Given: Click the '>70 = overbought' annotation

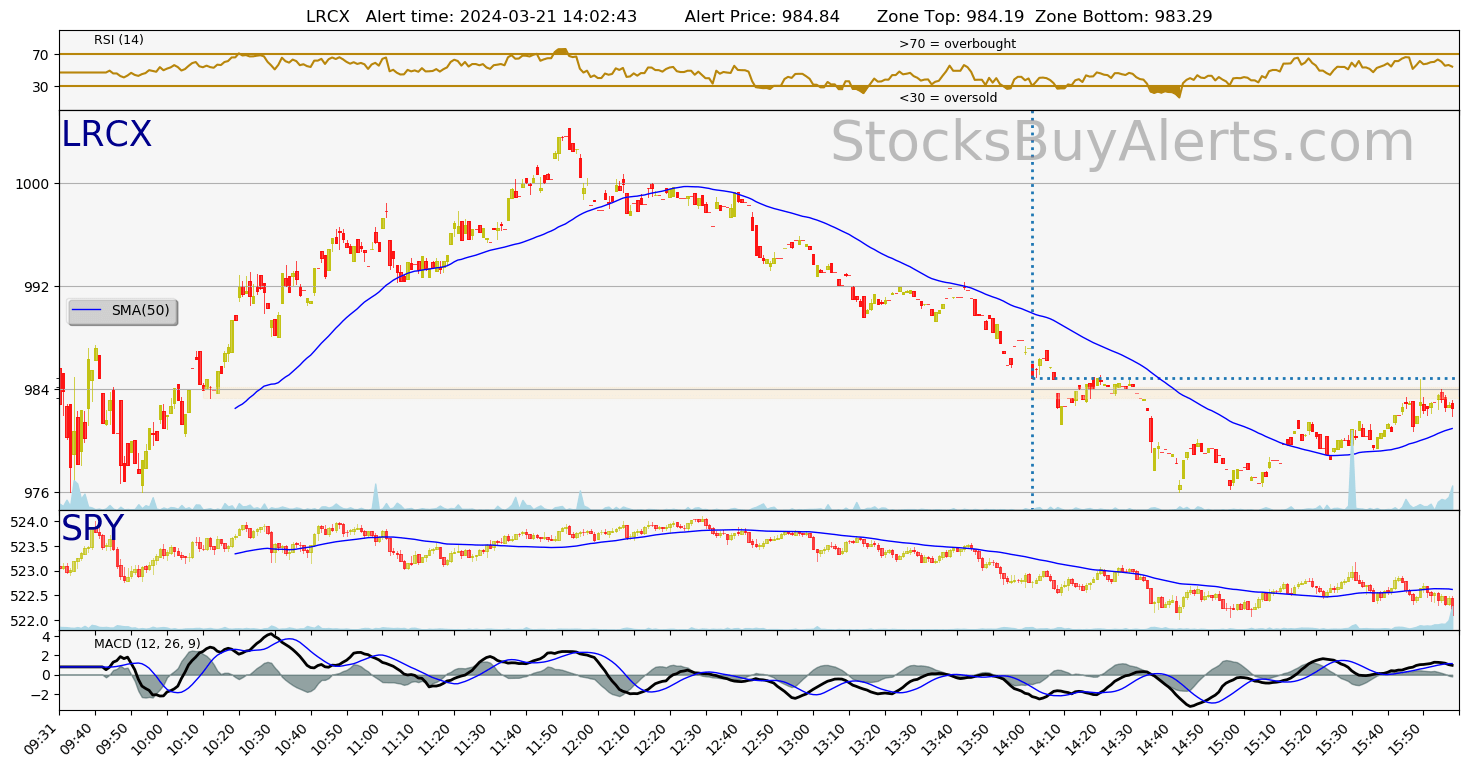Looking at the screenshot, I should tap(957, 44).
